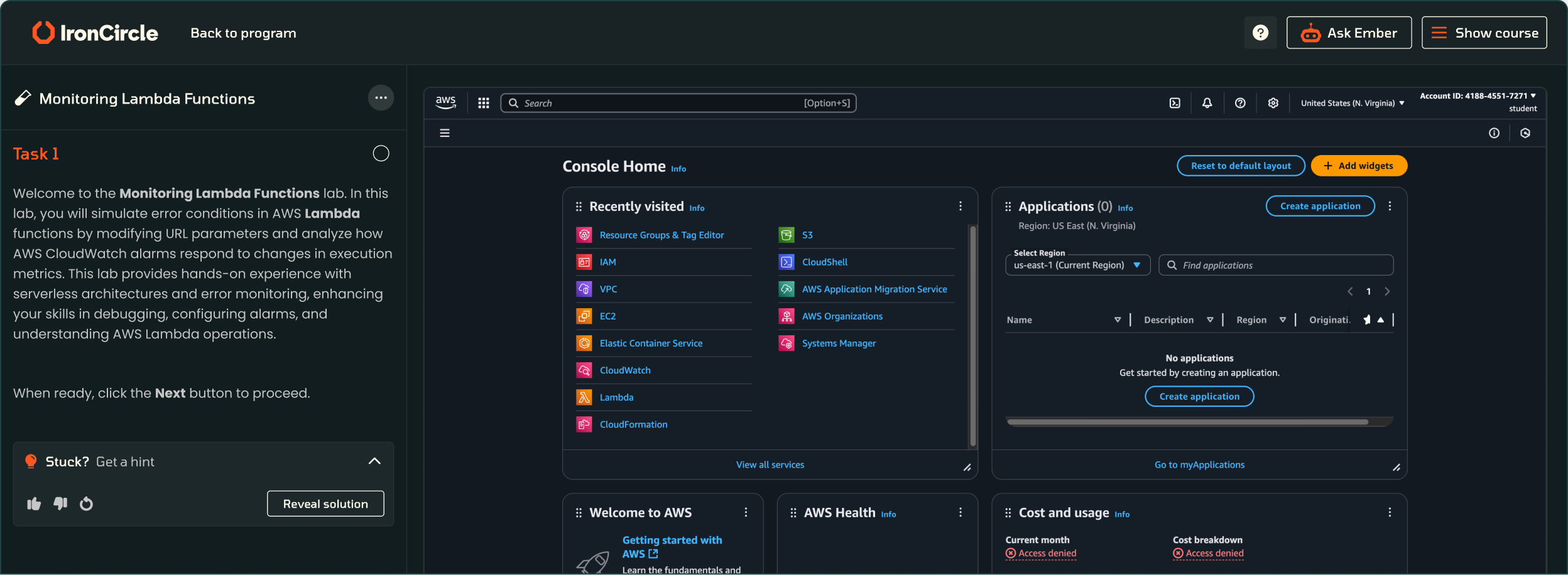Screen dimensions: 1568x575
Task: Open AWS Organizations link
Action: (842, 316)
